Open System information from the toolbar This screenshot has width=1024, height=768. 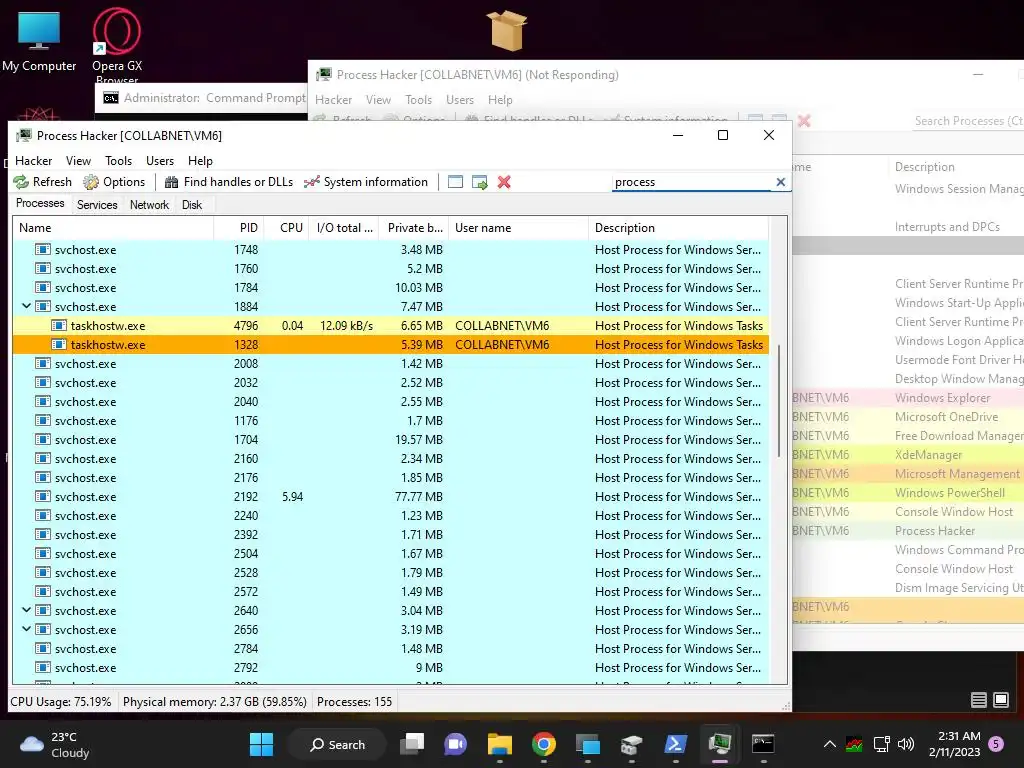click(x=366, y=182)
